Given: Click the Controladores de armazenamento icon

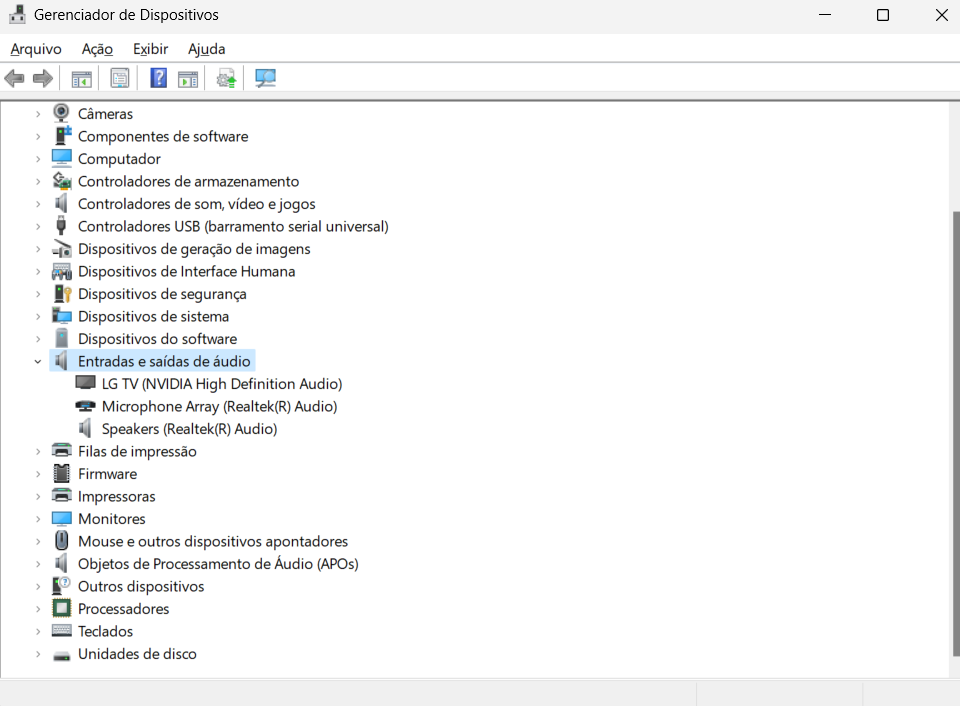Looking at the screenshot, I should tap(62, 181).
